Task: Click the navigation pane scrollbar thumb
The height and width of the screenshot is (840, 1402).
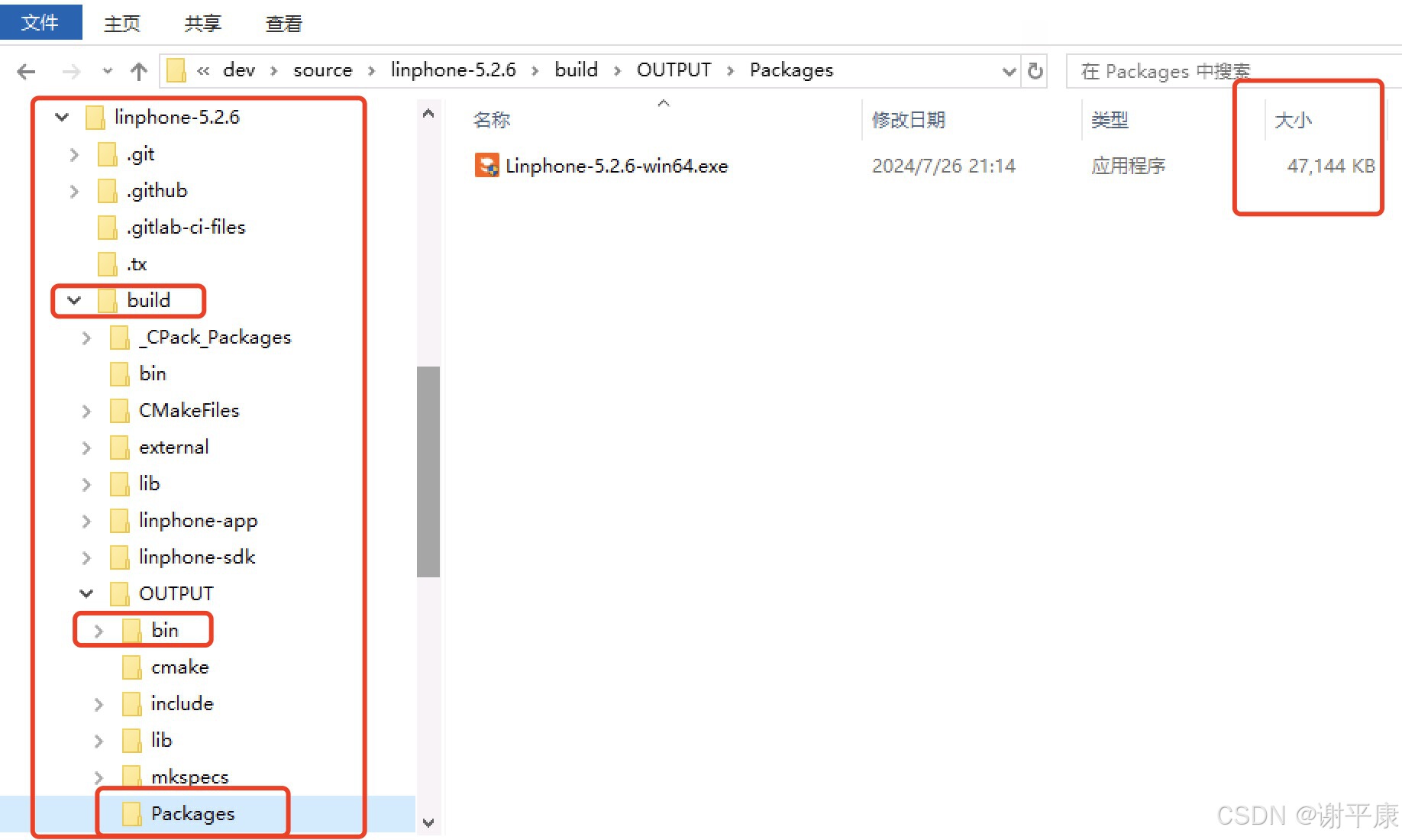Action: (428, 472)
